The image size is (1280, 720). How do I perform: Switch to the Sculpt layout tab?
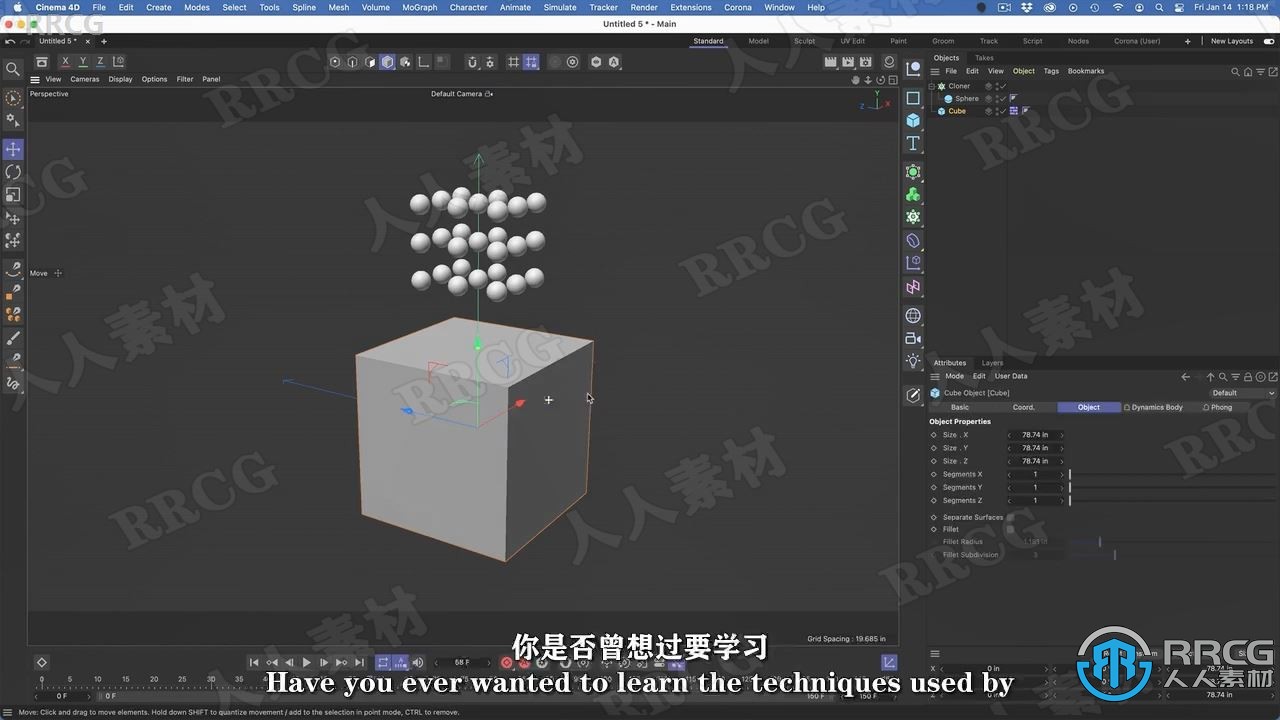click(x=804, y=41)
